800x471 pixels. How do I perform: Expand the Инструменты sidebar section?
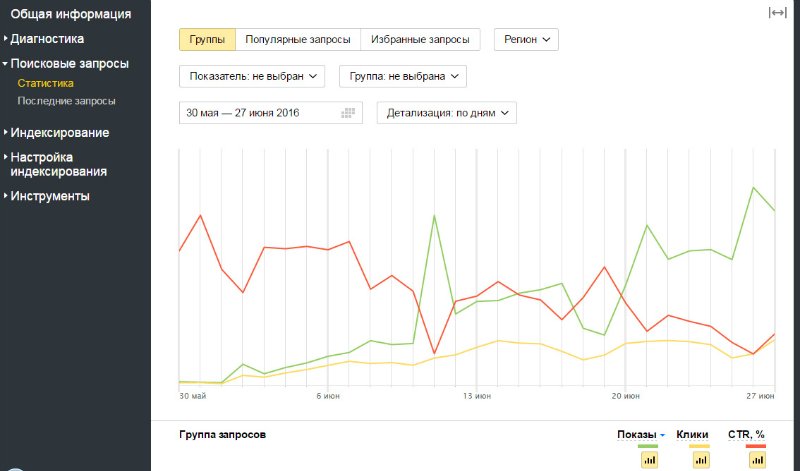[50, 196]
